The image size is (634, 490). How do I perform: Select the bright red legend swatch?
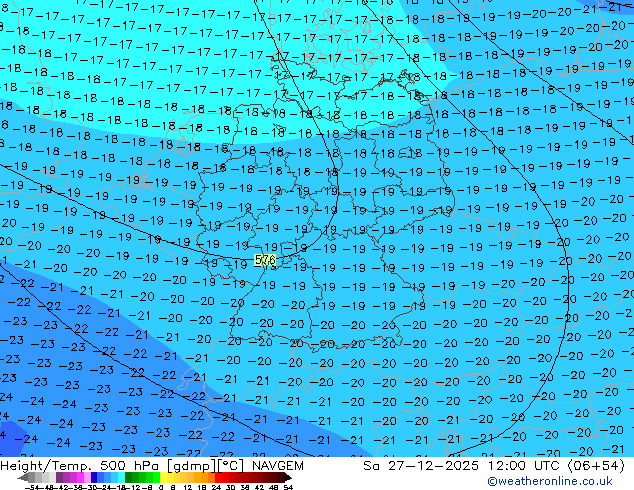218,478
